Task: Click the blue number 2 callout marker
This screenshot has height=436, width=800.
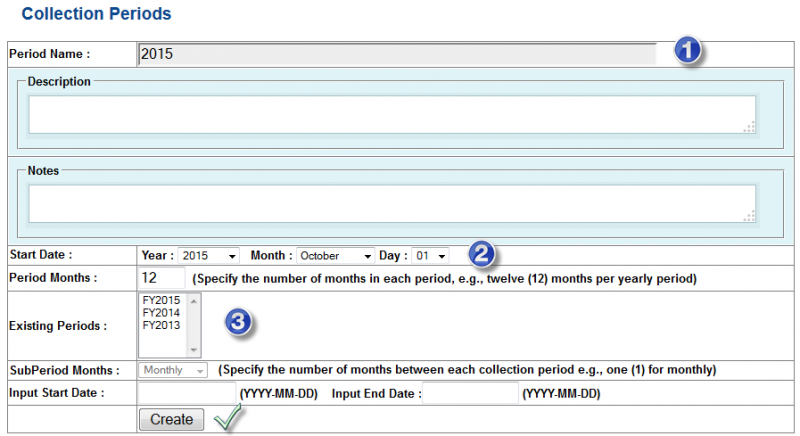Action: point(481,255)
